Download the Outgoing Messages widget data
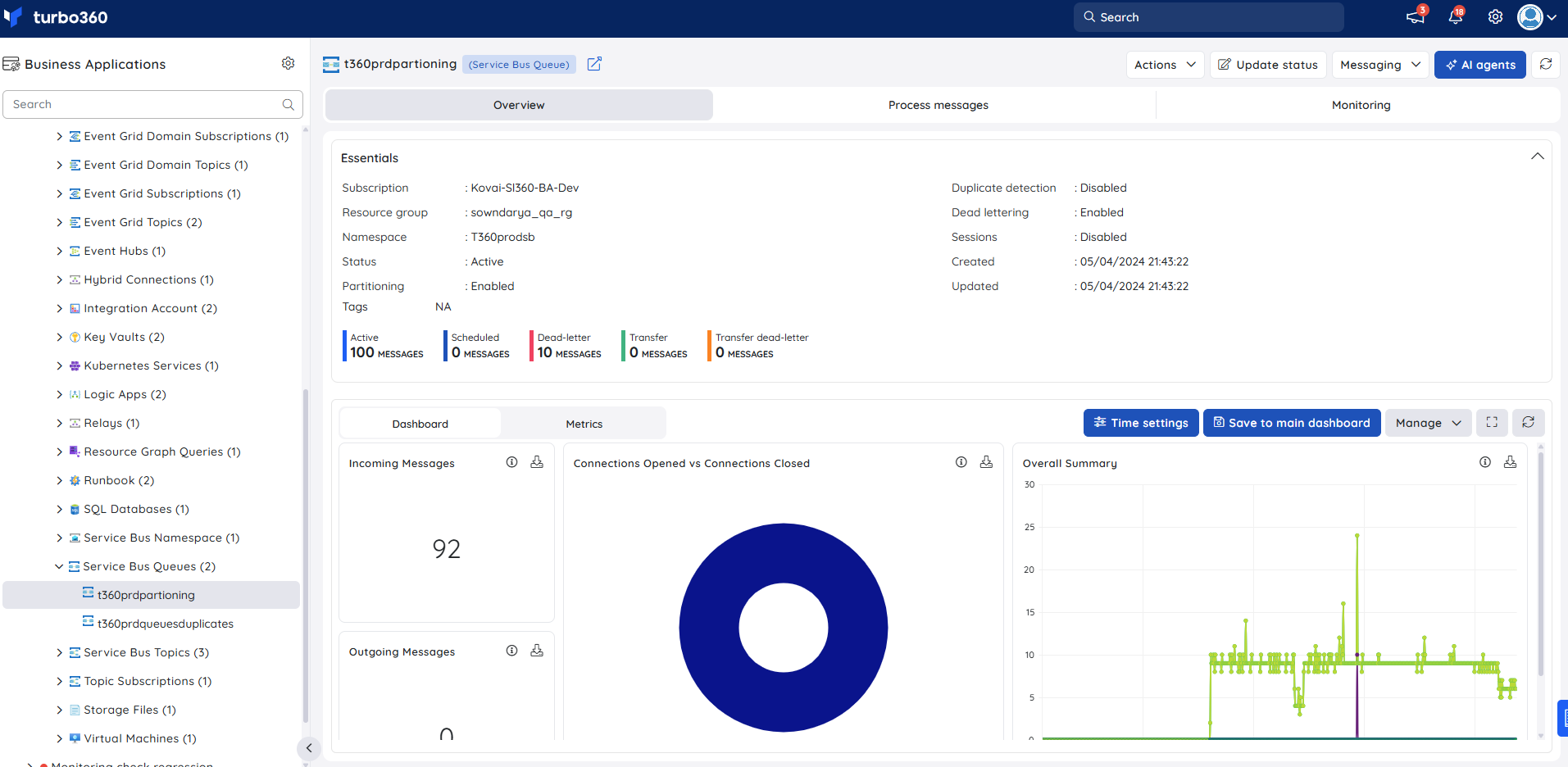The width and height of the screenshot is (1568, 767). pyautogui.click(x=537, y=651)
